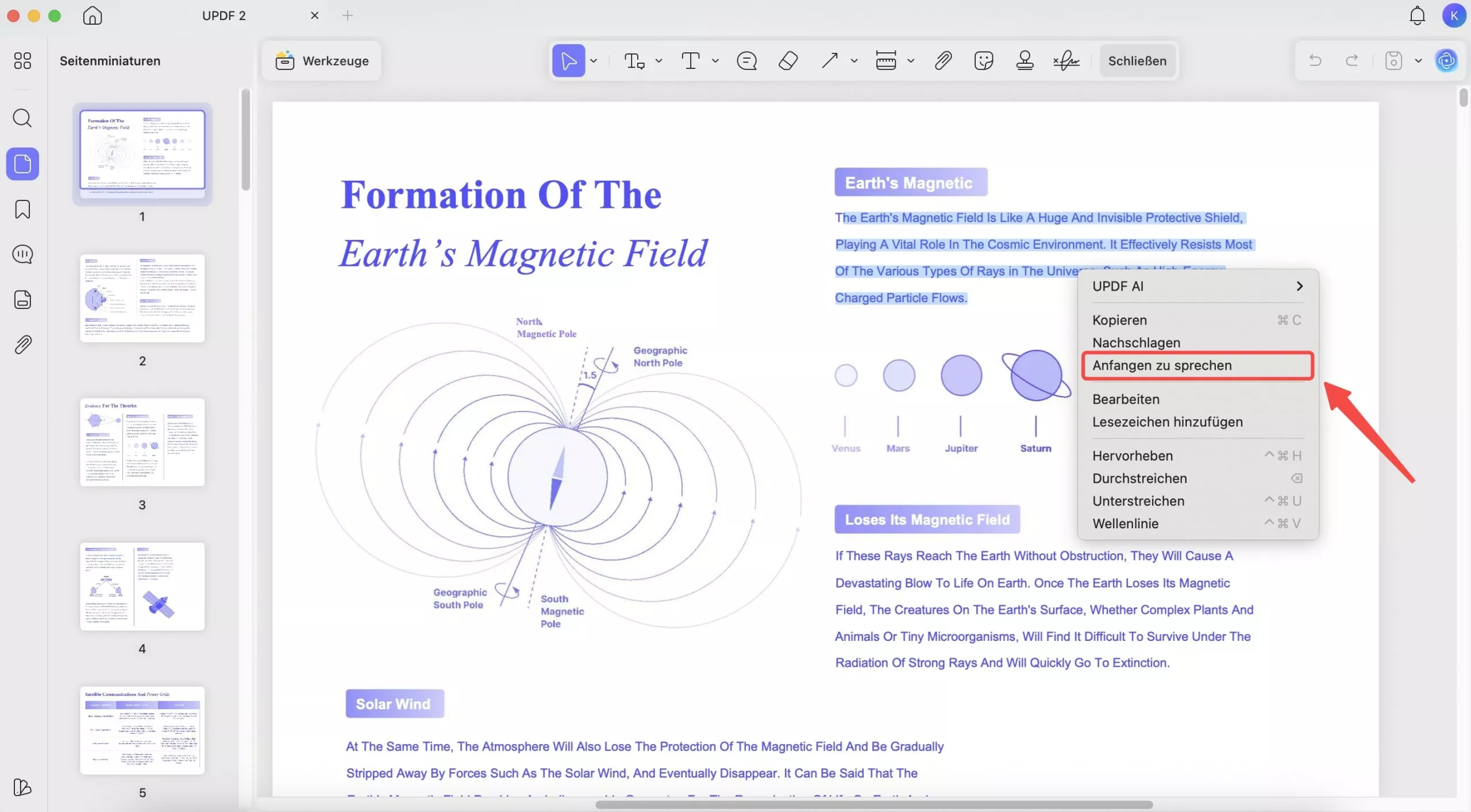Choose Kopieren from context menu
This screenshot has width=1471, height=812.
click(x=1197, y=320)
